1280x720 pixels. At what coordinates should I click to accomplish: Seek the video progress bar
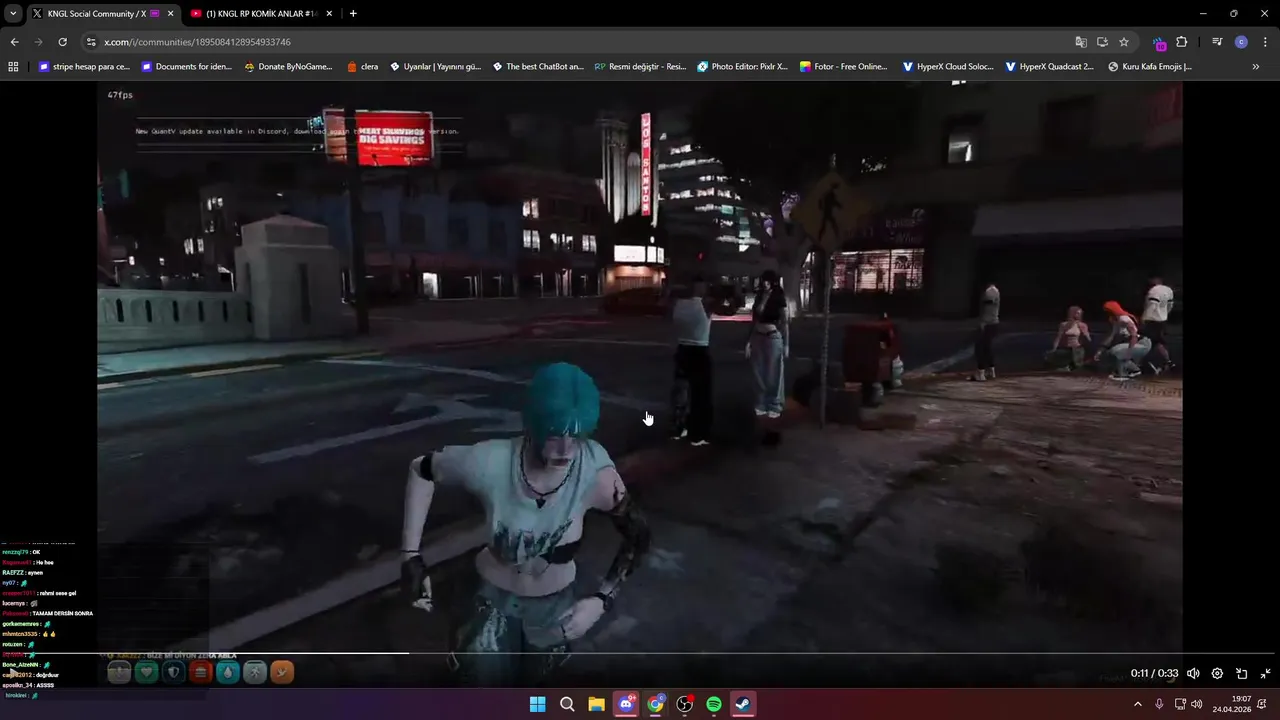(x=640, y=653)
